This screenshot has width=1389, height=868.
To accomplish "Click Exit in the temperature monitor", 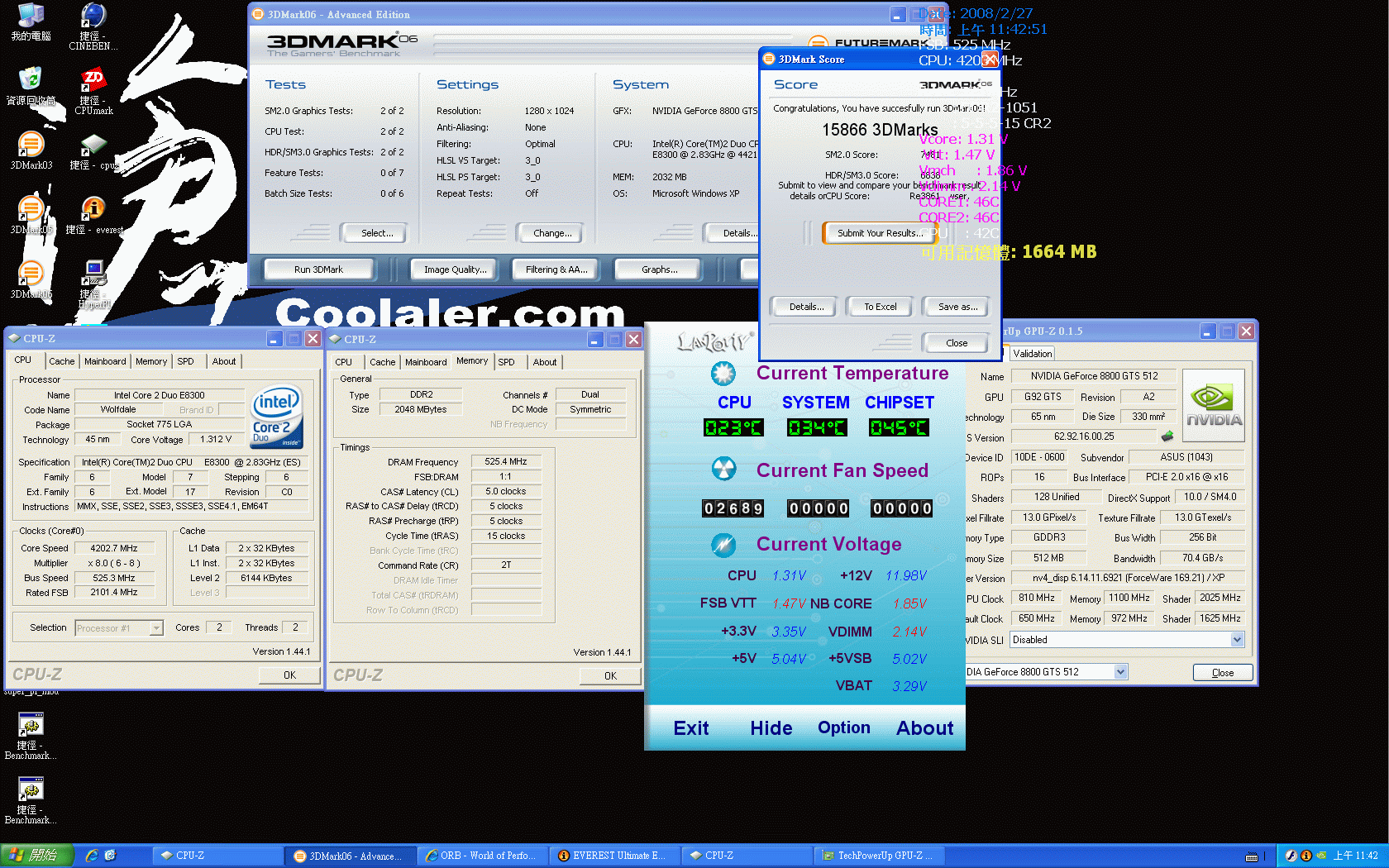I will 691,728.
